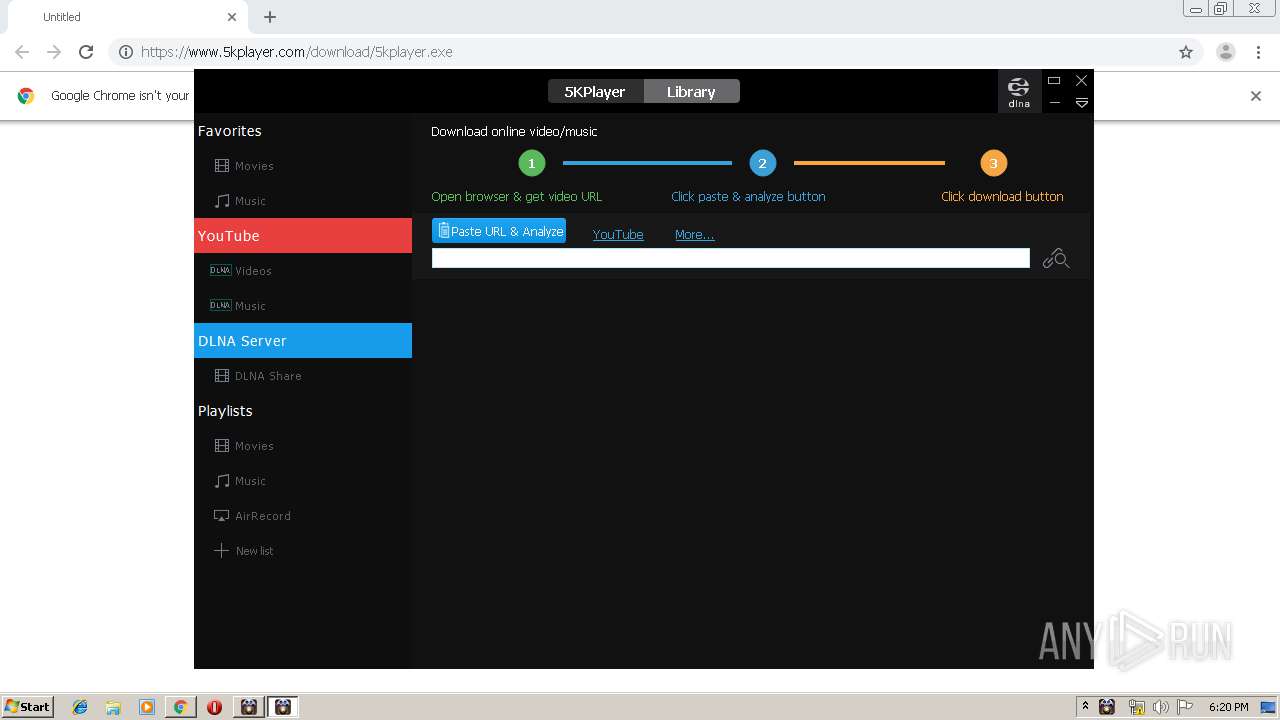Click 'Download online video/music' heading

point(514,131)
